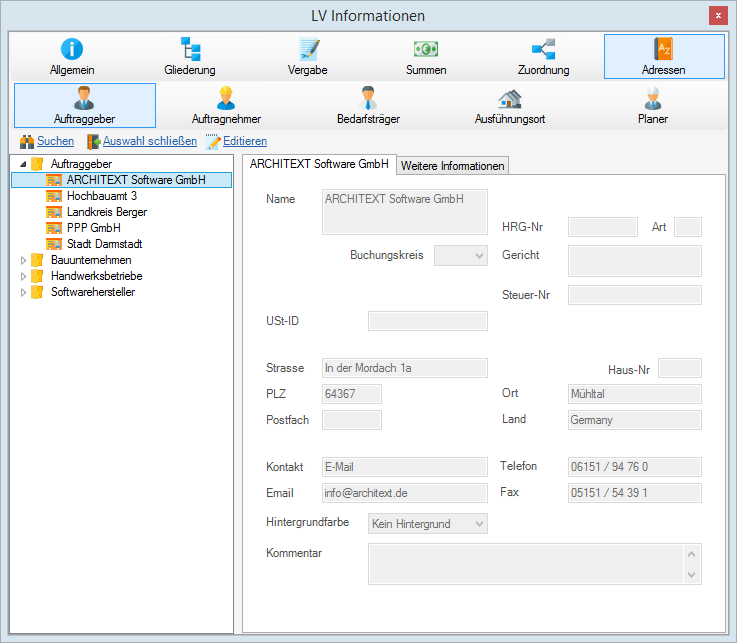Collapse the Auftraggeber tree node
This screenshot has height=643, width=737.
click(23, 164)
